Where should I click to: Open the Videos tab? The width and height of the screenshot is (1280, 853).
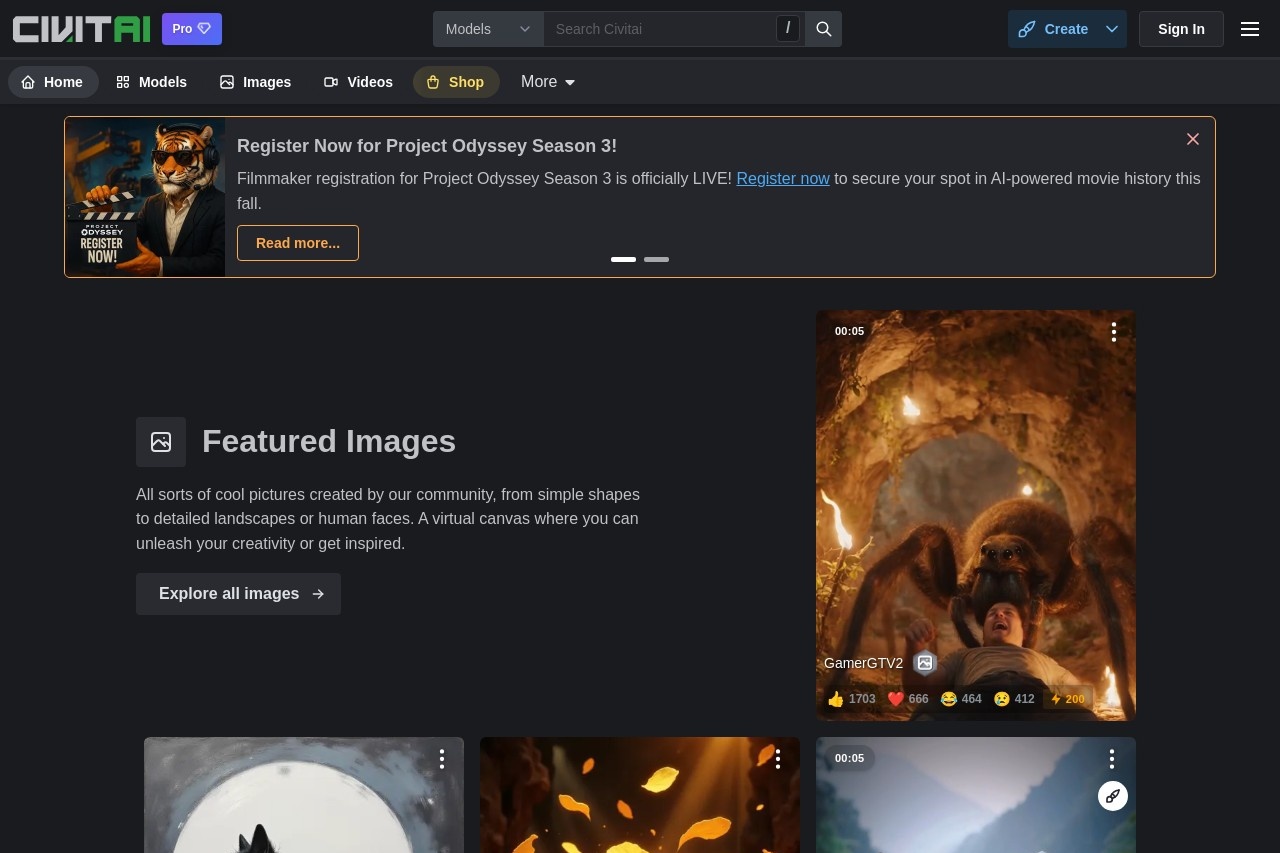click(358, 82)
